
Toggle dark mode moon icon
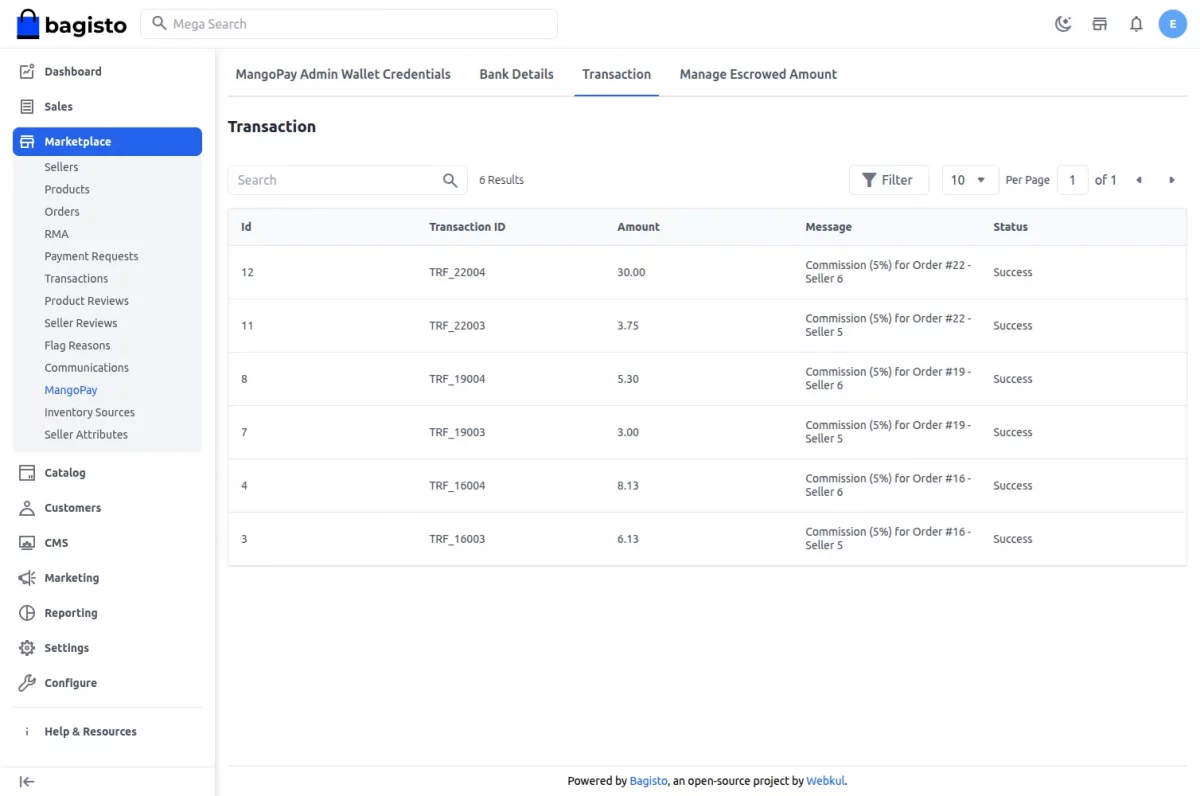point(1063,24)
